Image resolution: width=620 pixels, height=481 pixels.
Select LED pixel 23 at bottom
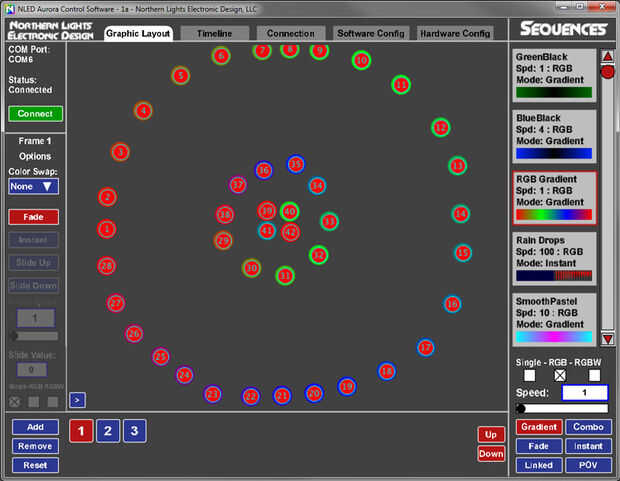click(x=213, y=394)
